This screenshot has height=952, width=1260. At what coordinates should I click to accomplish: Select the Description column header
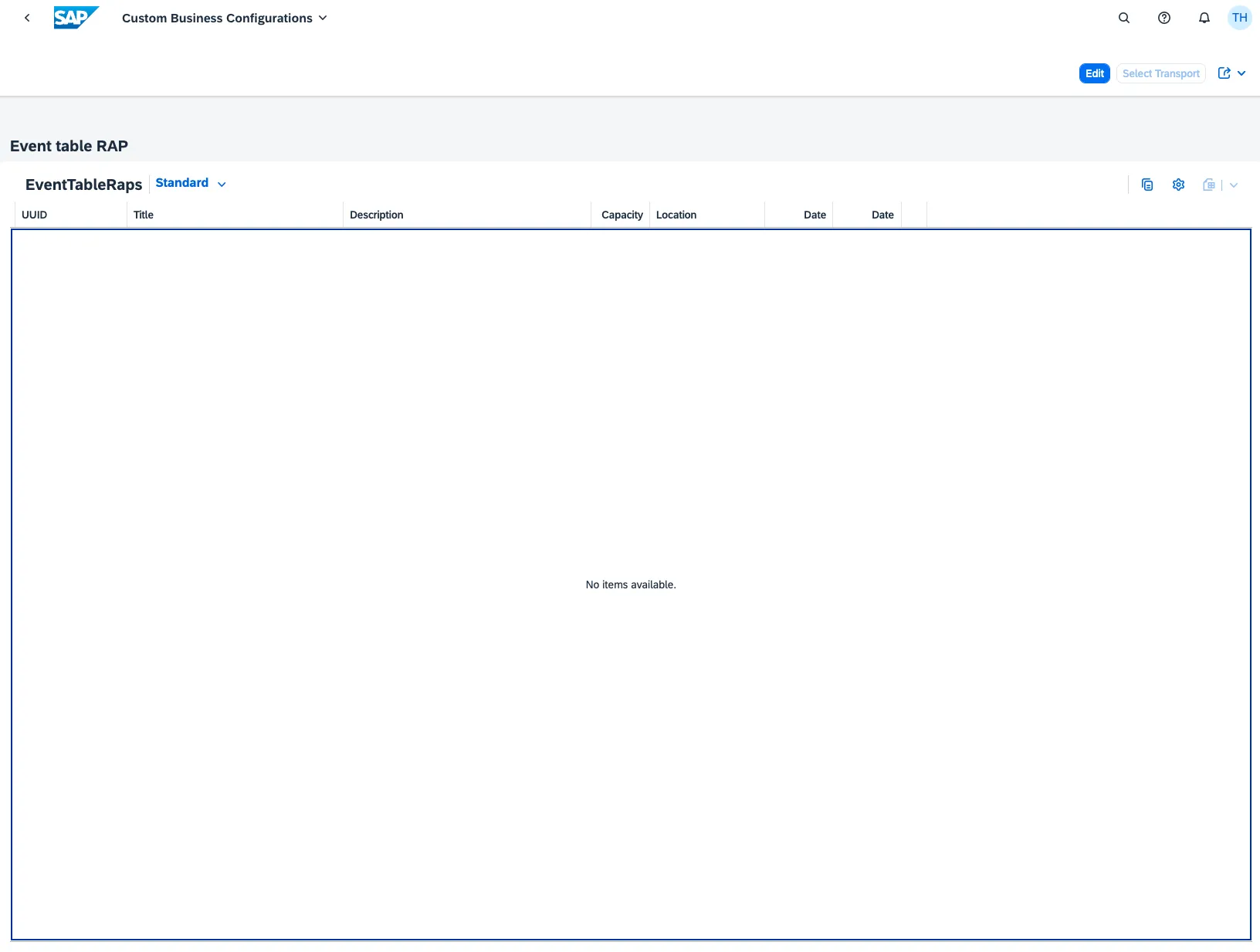[x=377, y=215]
